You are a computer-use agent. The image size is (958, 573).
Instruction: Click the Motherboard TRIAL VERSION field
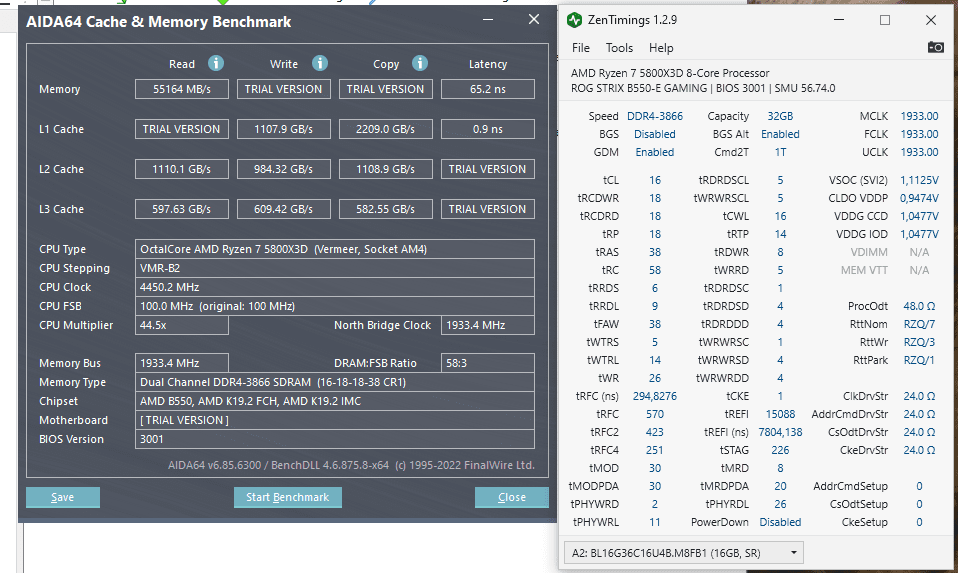point(335,420)
